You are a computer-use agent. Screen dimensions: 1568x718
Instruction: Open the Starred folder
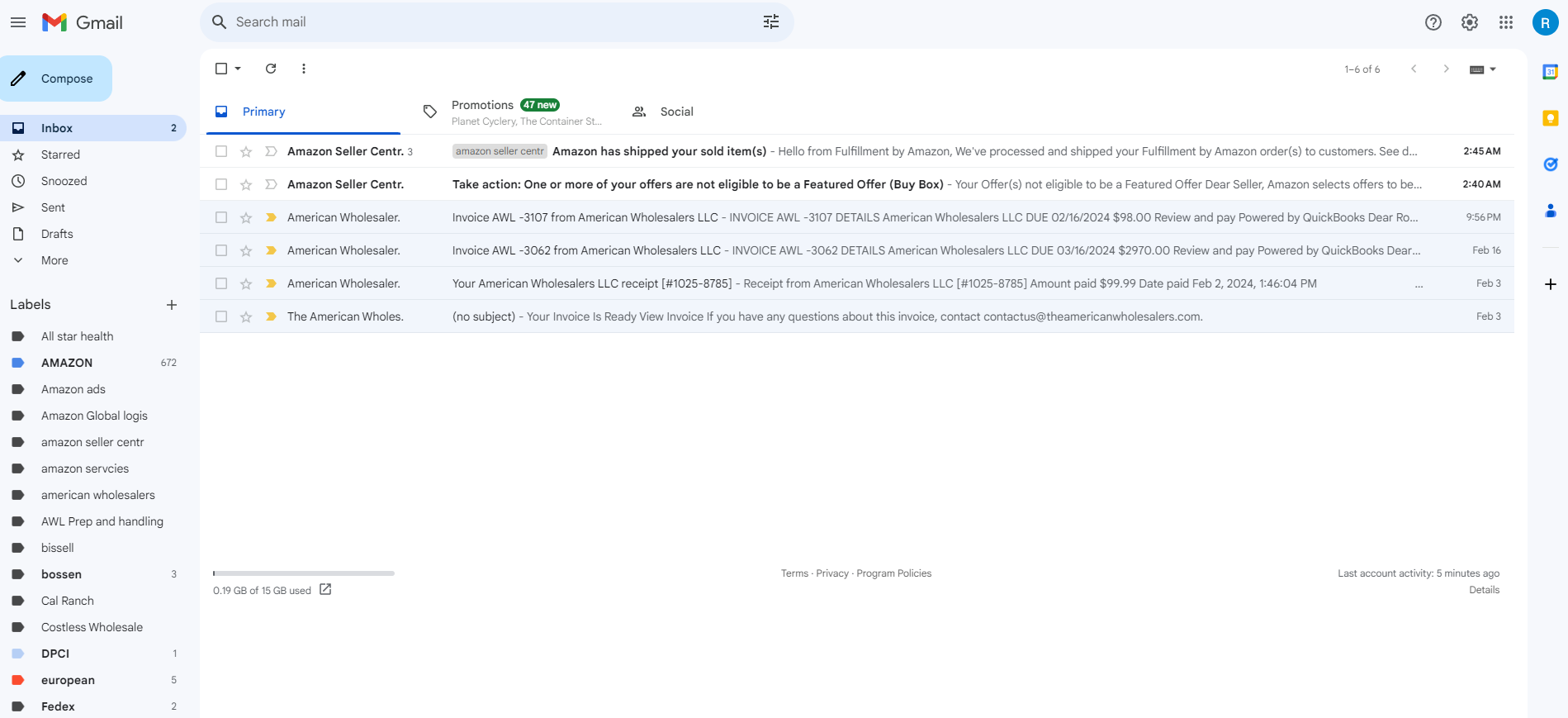93,155
